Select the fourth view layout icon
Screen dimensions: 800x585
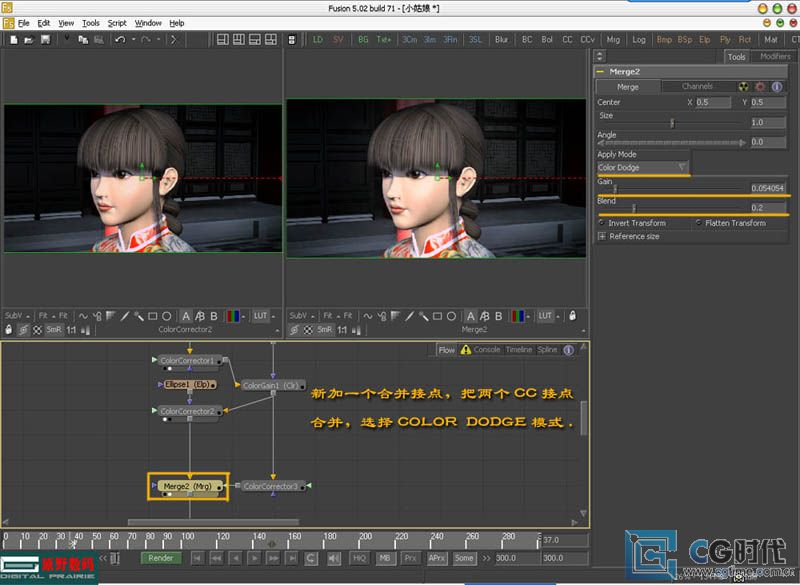[271, 40]
